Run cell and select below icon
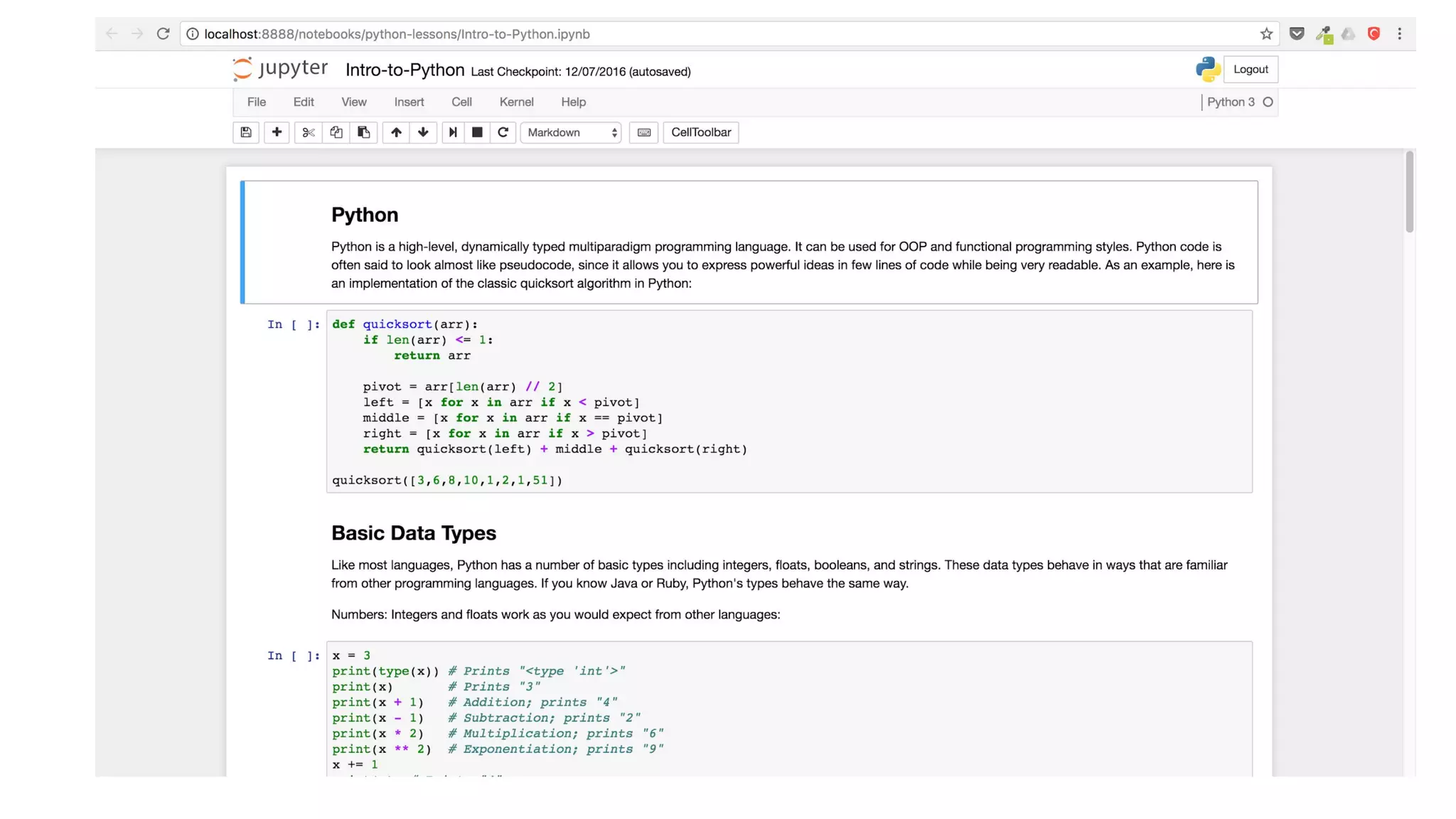Viewport: 1456px width, 819px height. coord(453,132)
